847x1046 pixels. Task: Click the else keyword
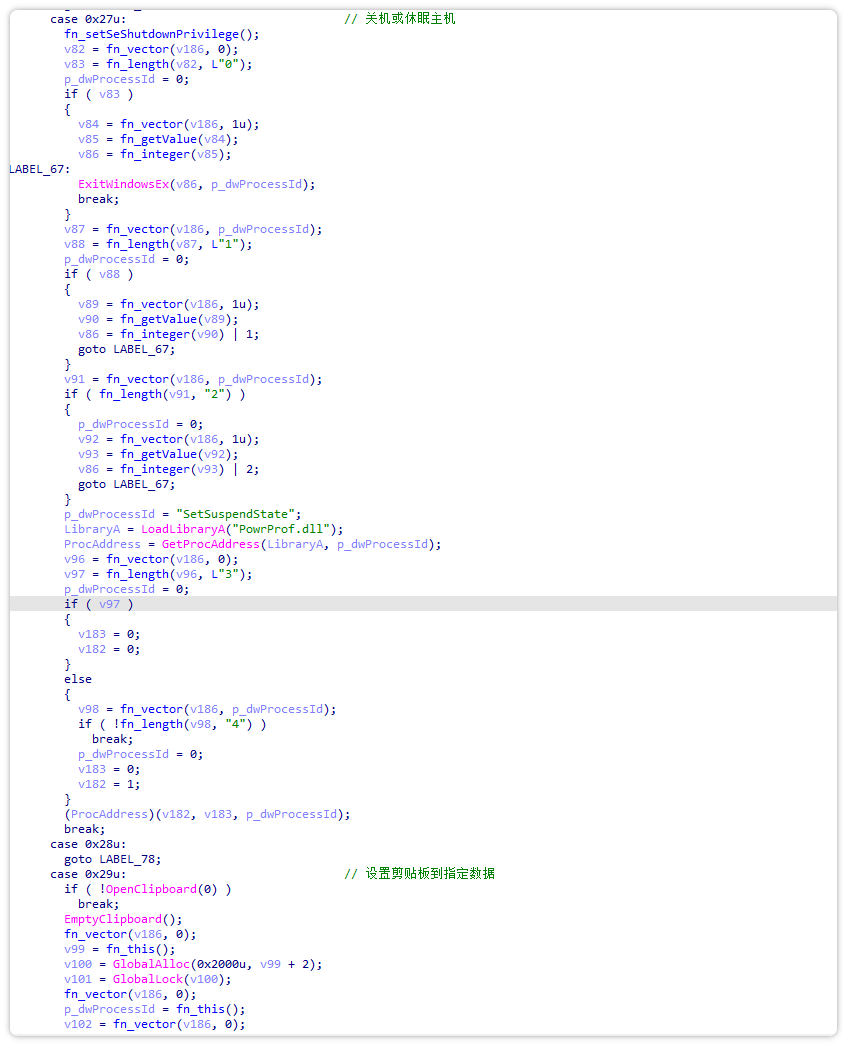(x=78, y=679)
